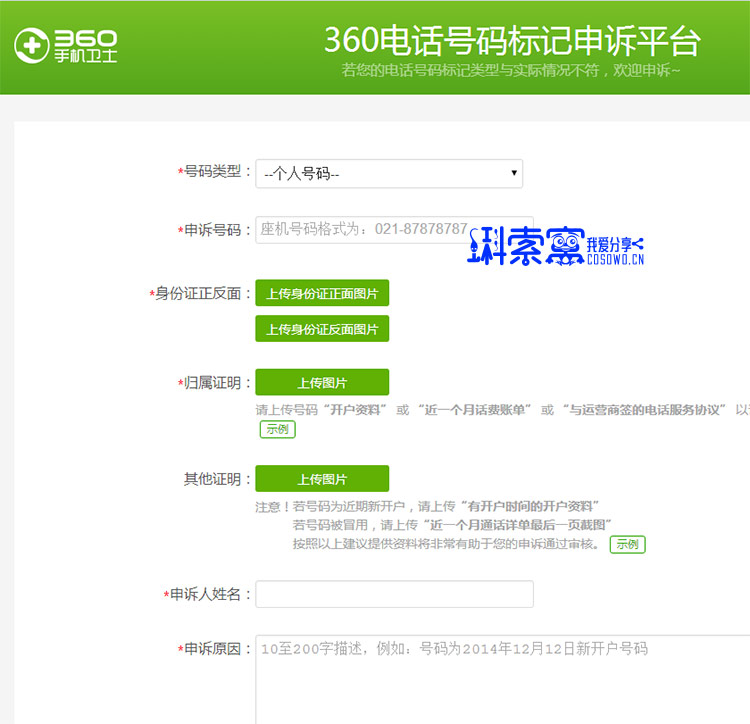Click the 申诉号码 phone number input field
The image size is (750, 724).
click(394, 230)
